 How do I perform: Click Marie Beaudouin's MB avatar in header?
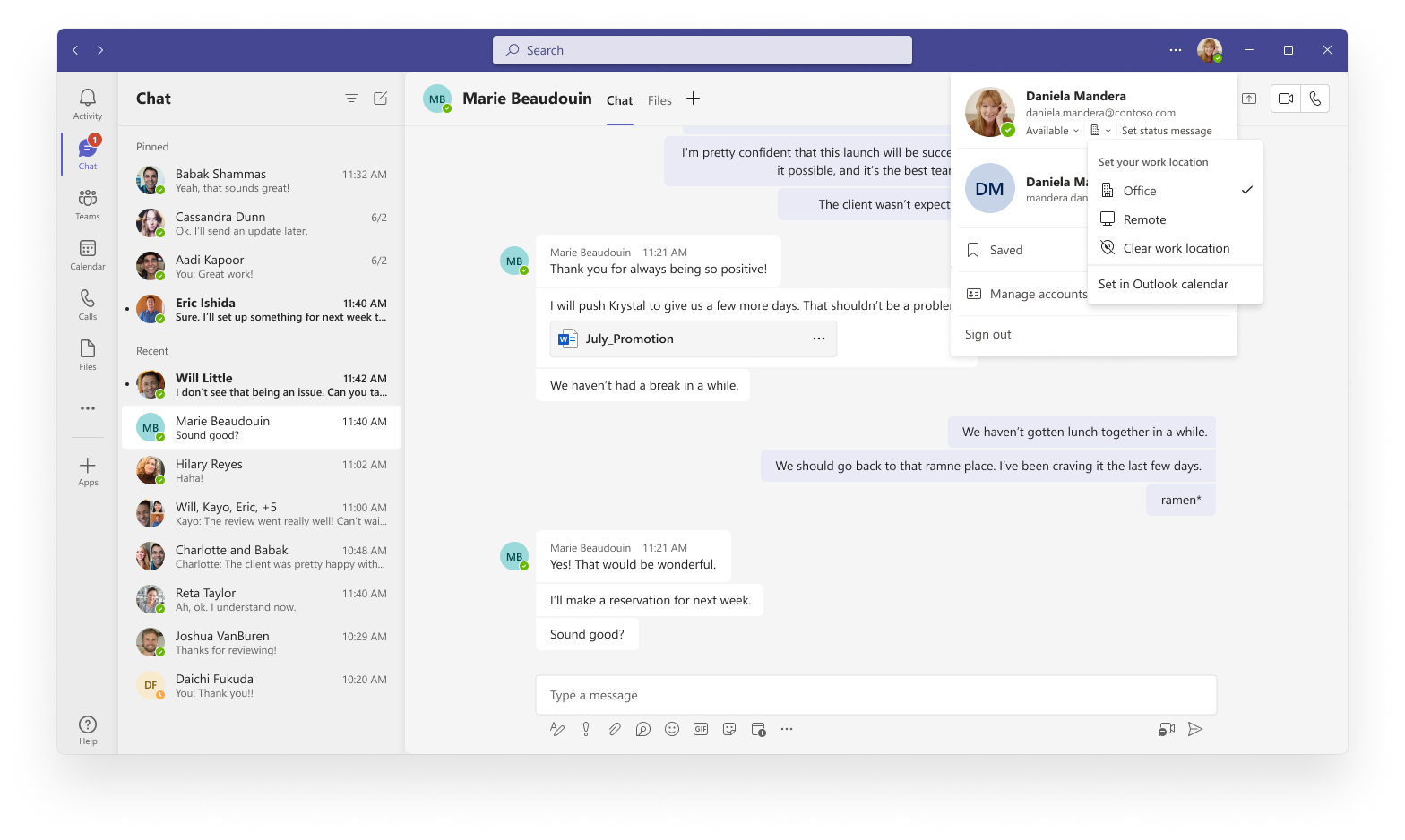(x=437, y=99)
